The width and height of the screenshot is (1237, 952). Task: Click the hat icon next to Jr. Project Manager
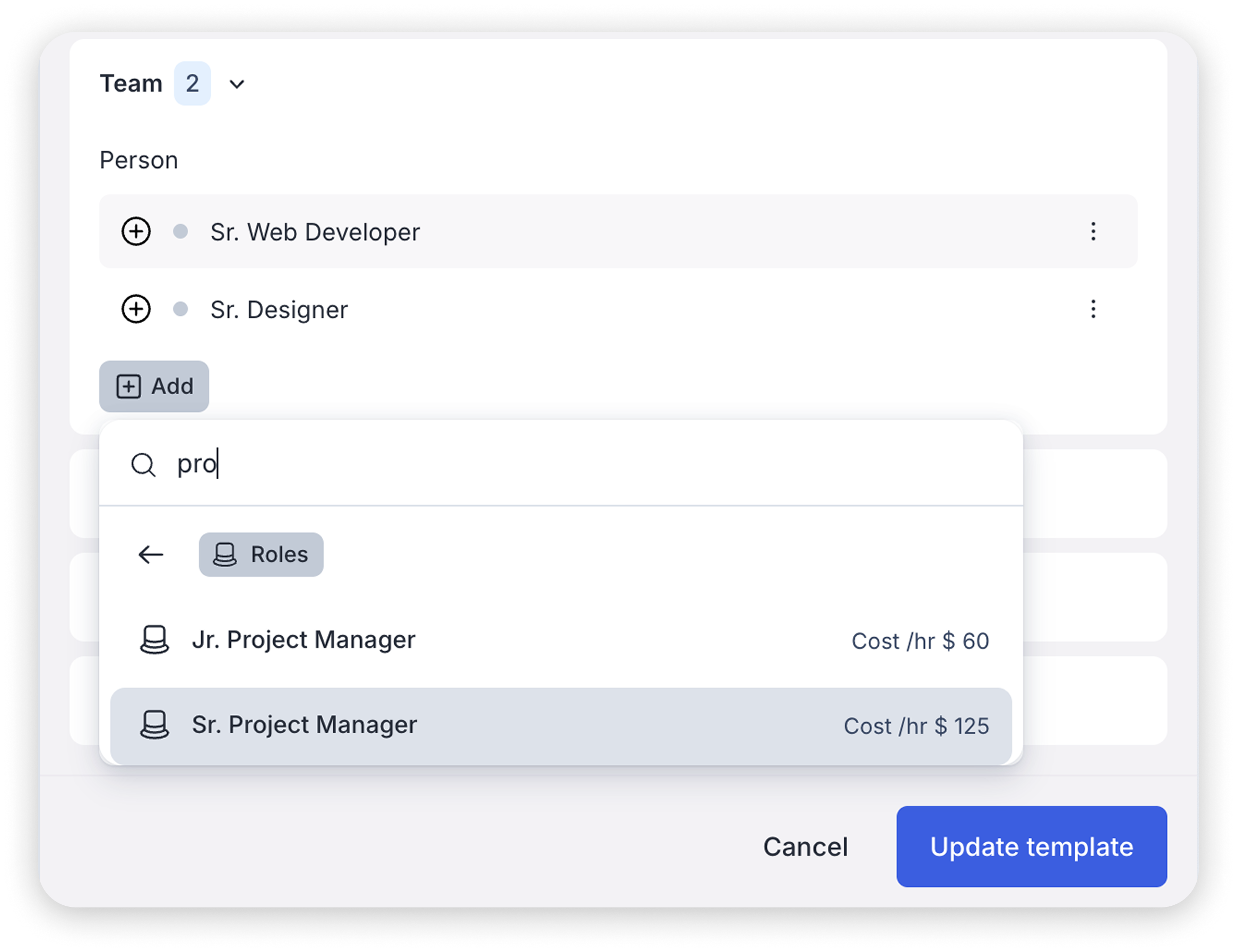point(154,641)
